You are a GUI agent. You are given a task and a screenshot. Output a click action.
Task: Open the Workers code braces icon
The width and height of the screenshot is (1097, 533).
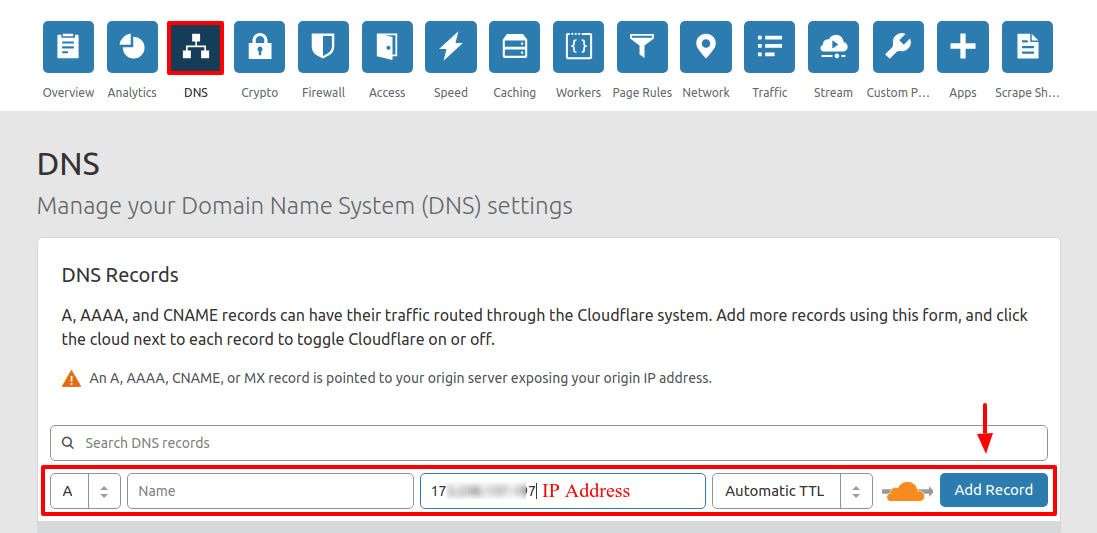click(578, 47)
